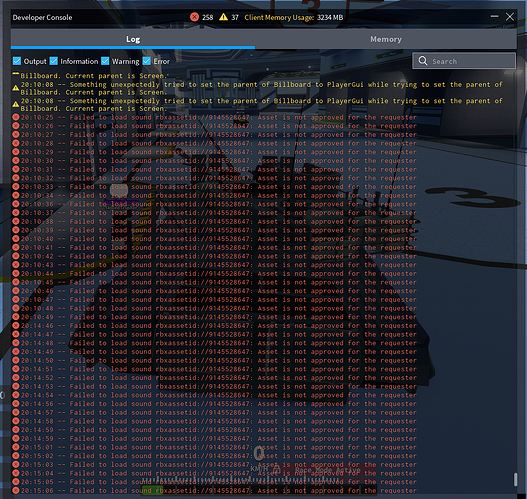Click error icon beside 20:15:02 entry
This screenshot has width=527, height=499.
tap(15, 456)
